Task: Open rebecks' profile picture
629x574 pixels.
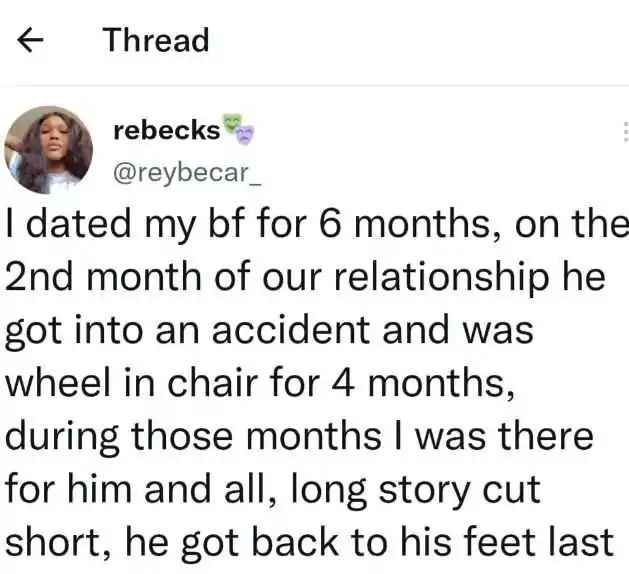Action: 49,149
